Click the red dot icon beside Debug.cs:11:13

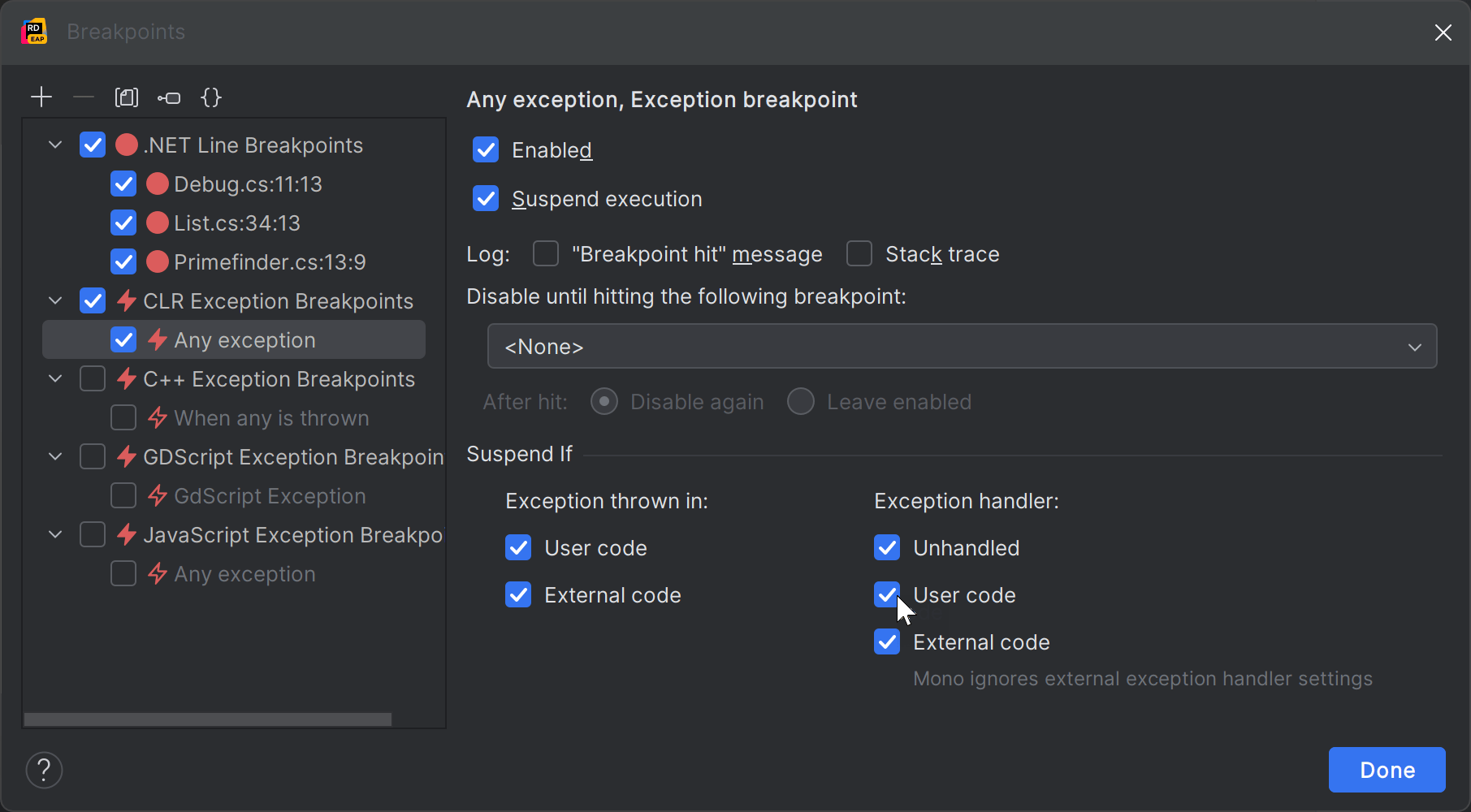(x=158, y=184)
